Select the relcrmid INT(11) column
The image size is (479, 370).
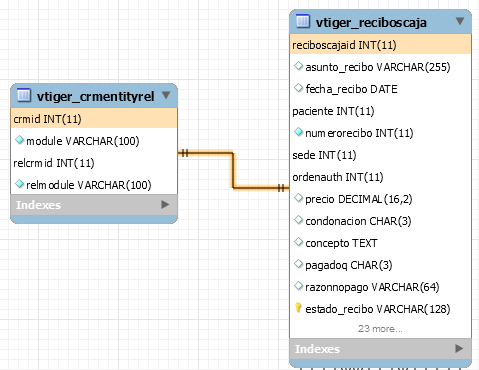(94, 163)
